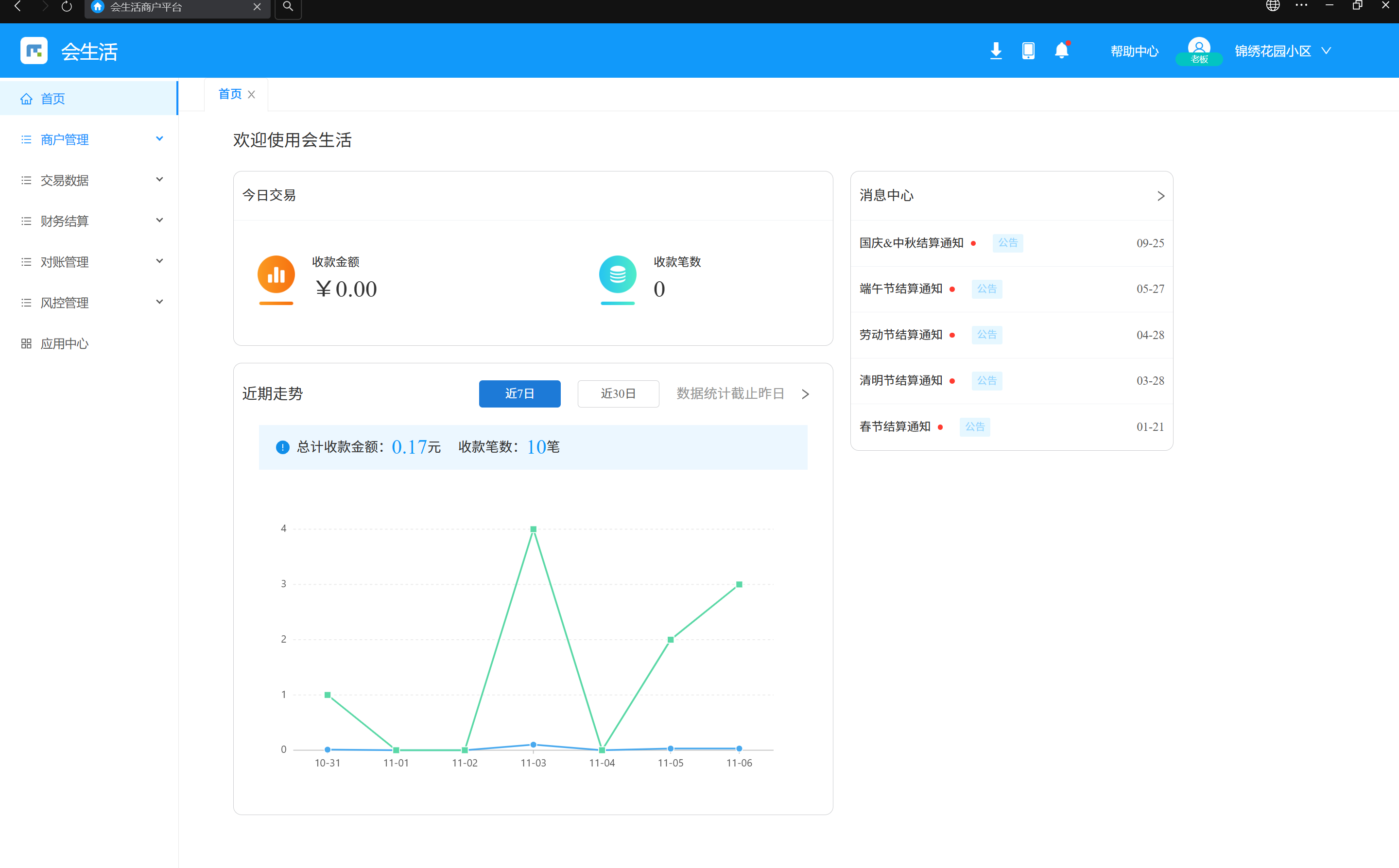The height and width of the screenshot is (868, 1399).
Task: Expand the 对账管理 sidebar menu
Action: pyautogui.click(x=89, y=262)
